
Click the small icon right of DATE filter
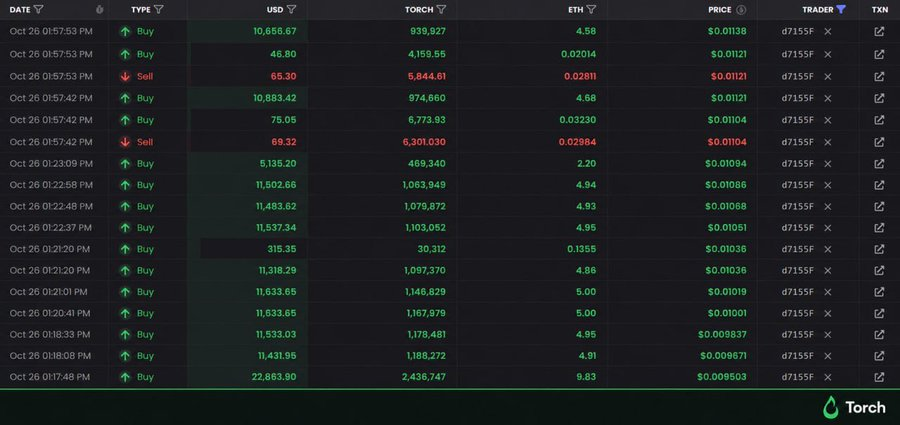(99, 10)
